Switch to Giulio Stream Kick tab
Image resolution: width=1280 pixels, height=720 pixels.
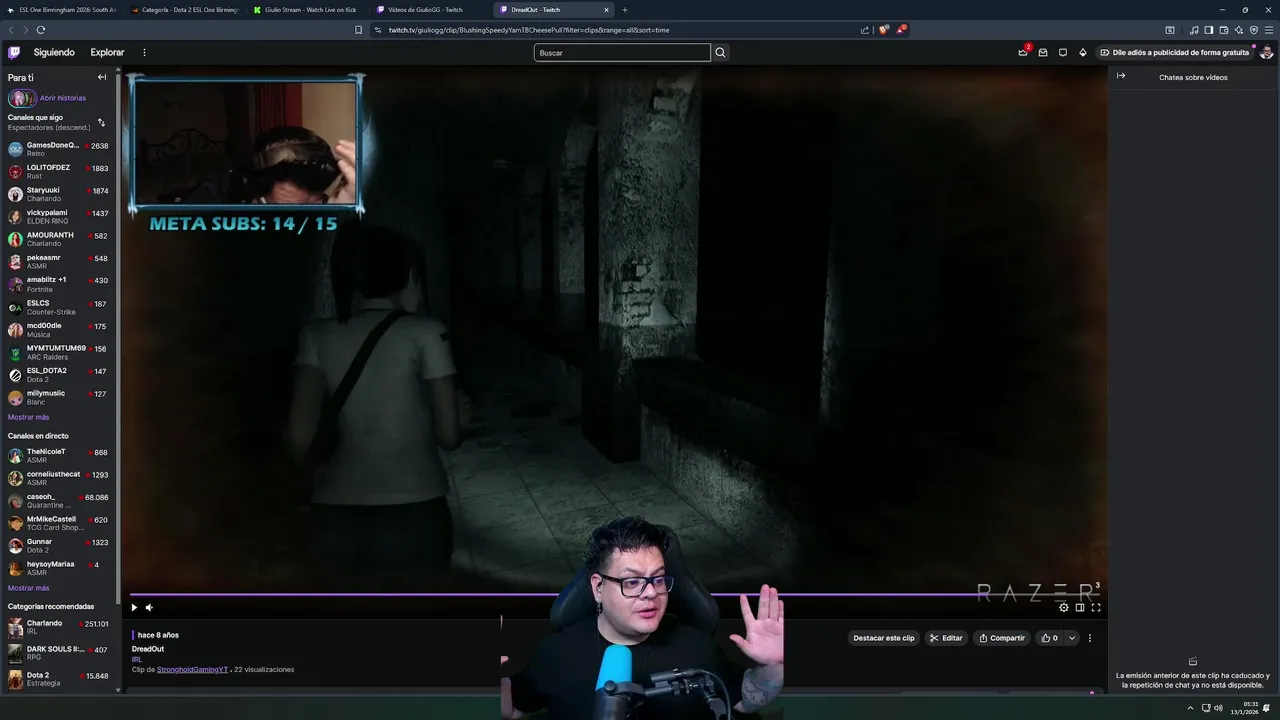click(x=307, y=10)
